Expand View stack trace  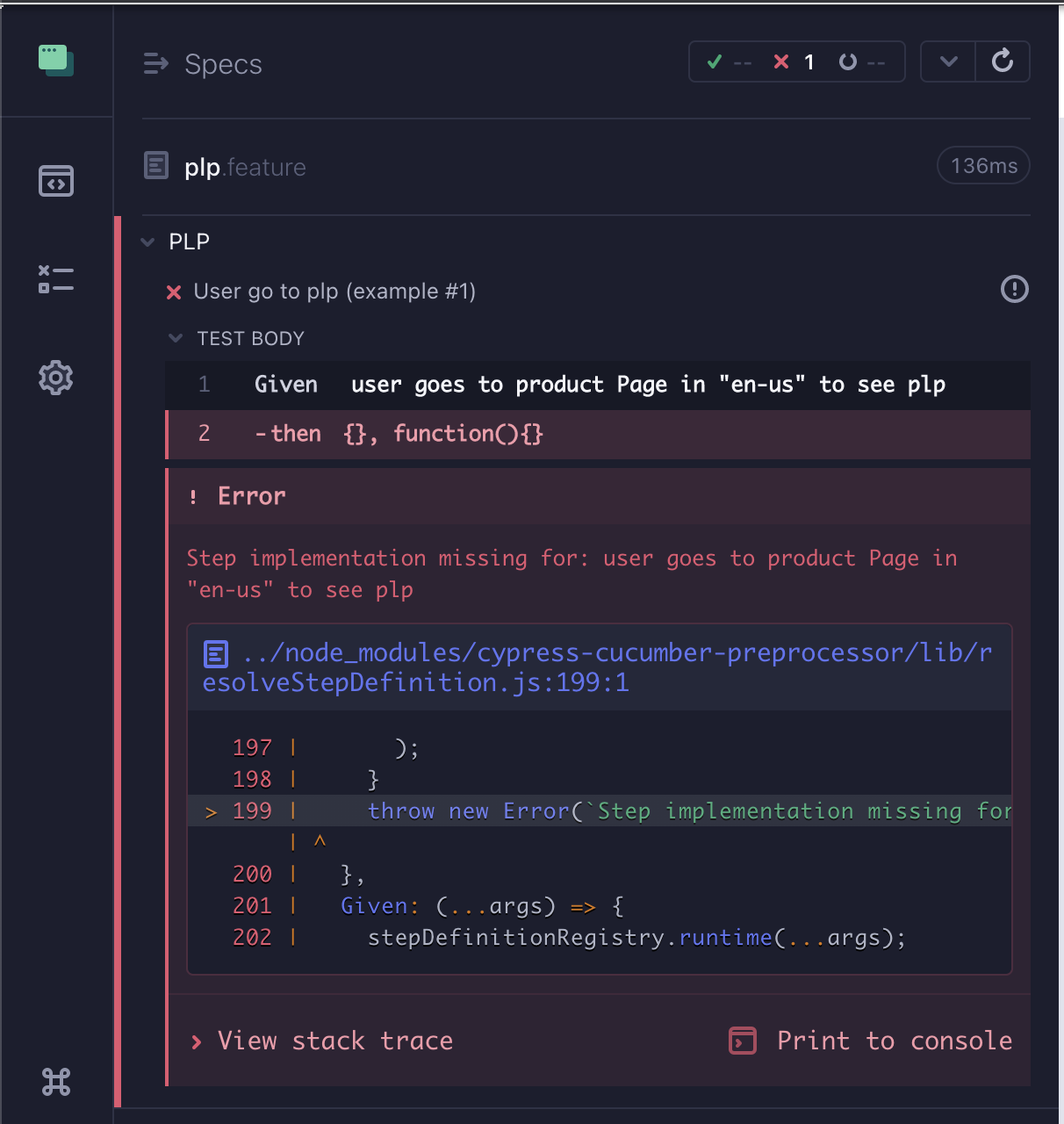coord(322,1041)
